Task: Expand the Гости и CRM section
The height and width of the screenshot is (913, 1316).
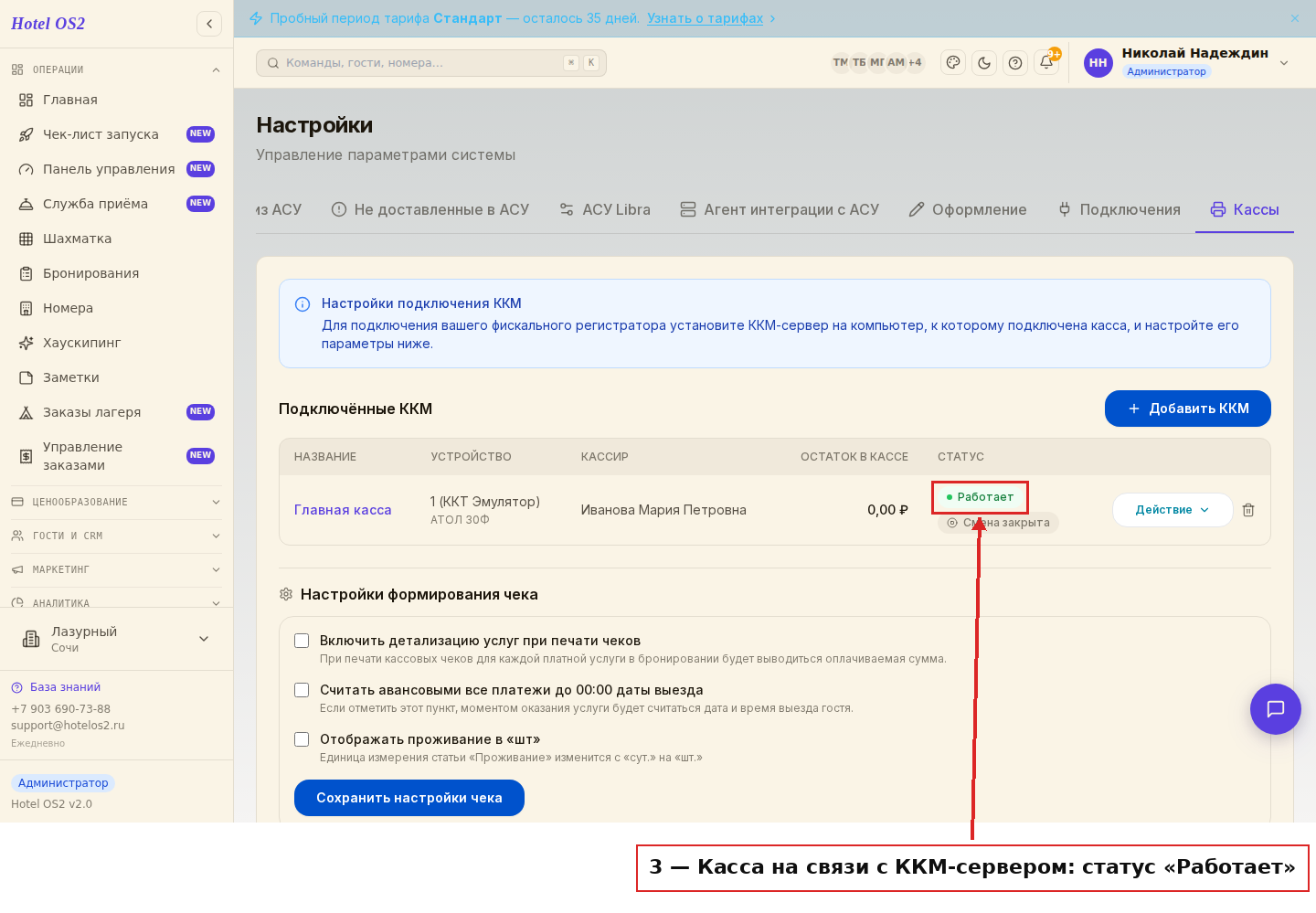Action: [117, 536]
